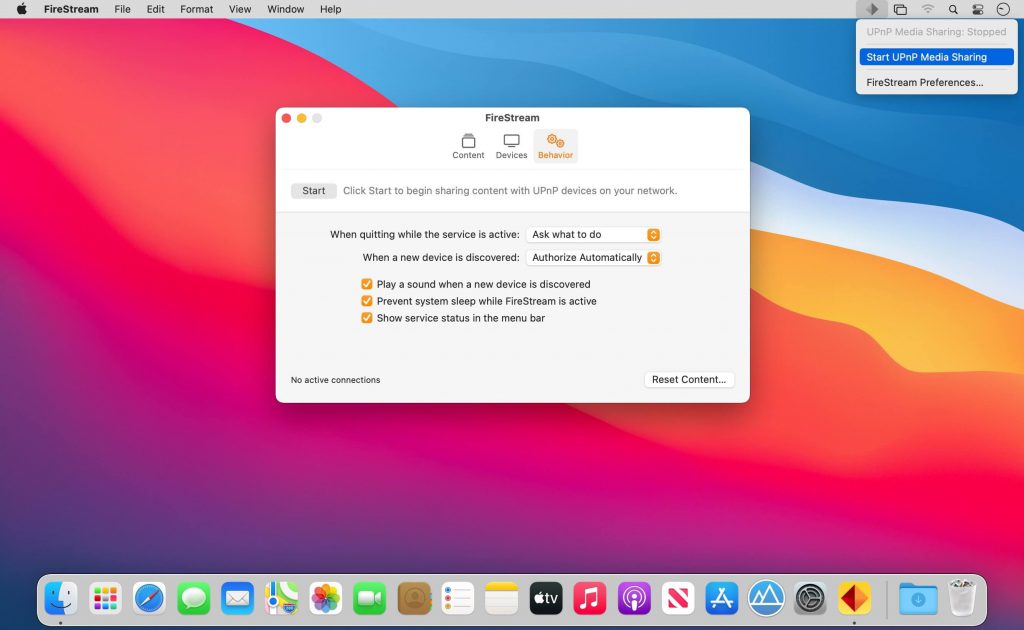Open the Devices pane in FireStream

[x=511, y=146]
